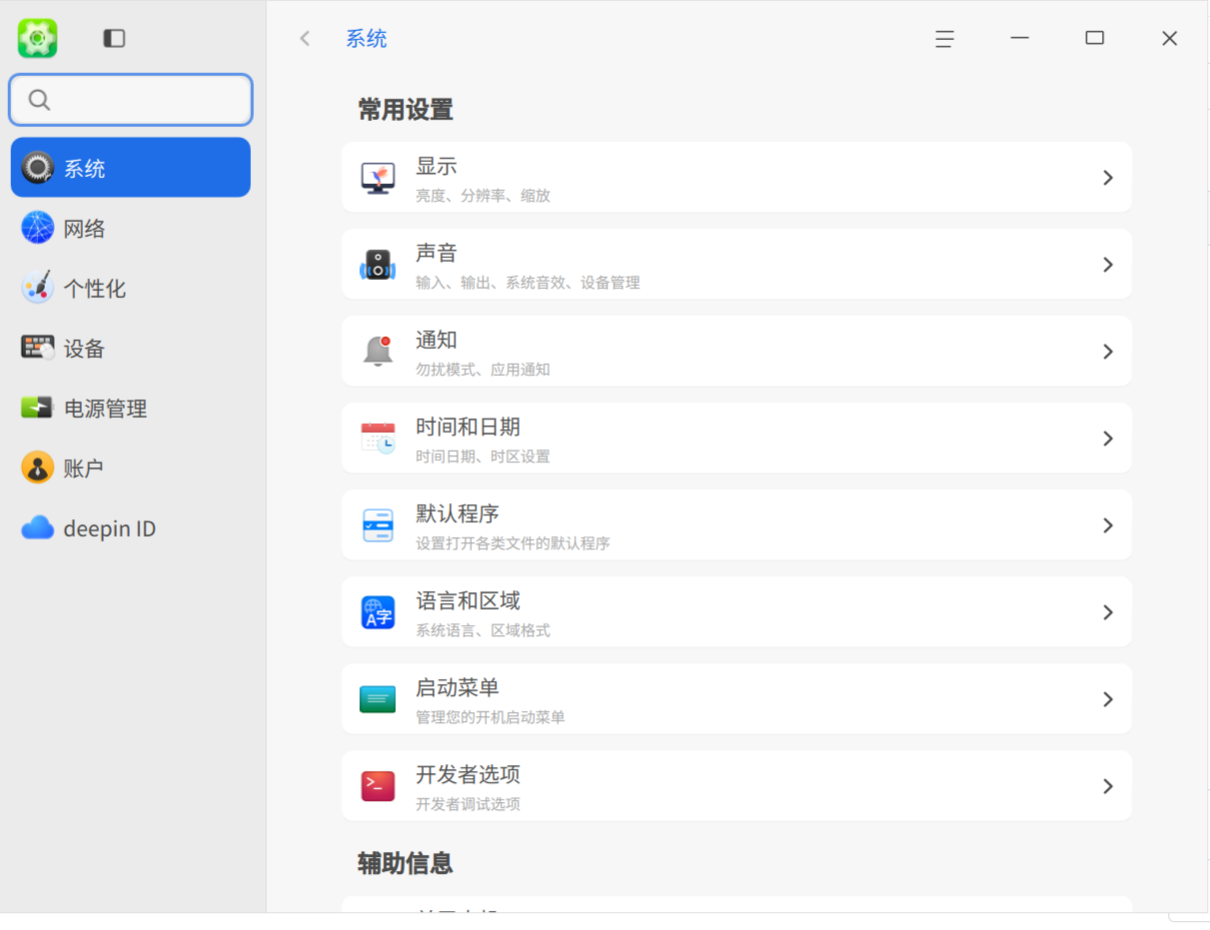This screenshot has width=1210, height=930.
Task: Select 个性化 label in the sidebar
Action: point(95,288)
